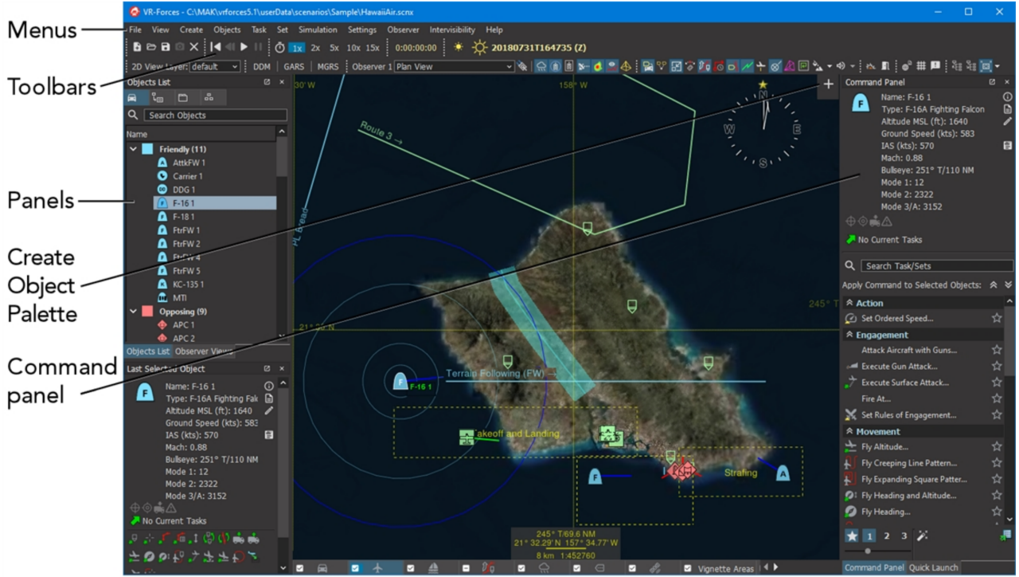
Task: Click the F-16 1 aircraft on map
Action: click(x=400, y=381)
